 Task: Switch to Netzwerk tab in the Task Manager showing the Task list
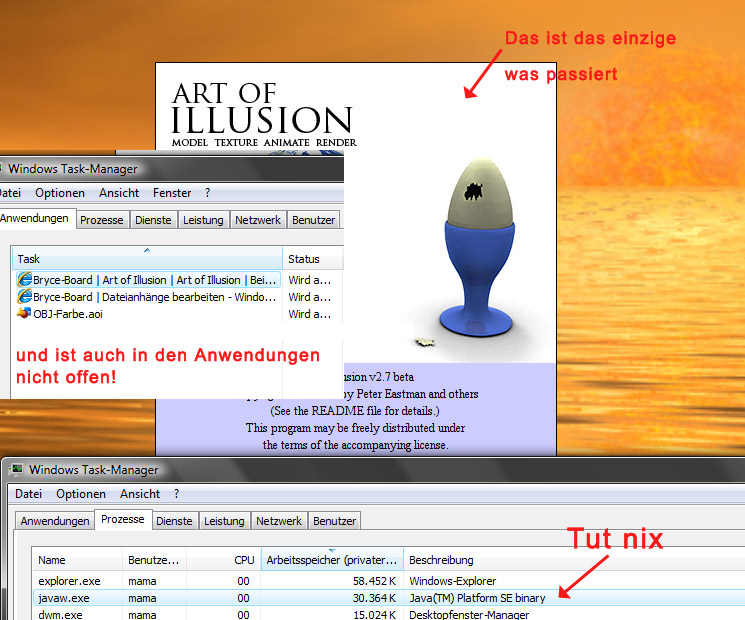click(258, 220)
